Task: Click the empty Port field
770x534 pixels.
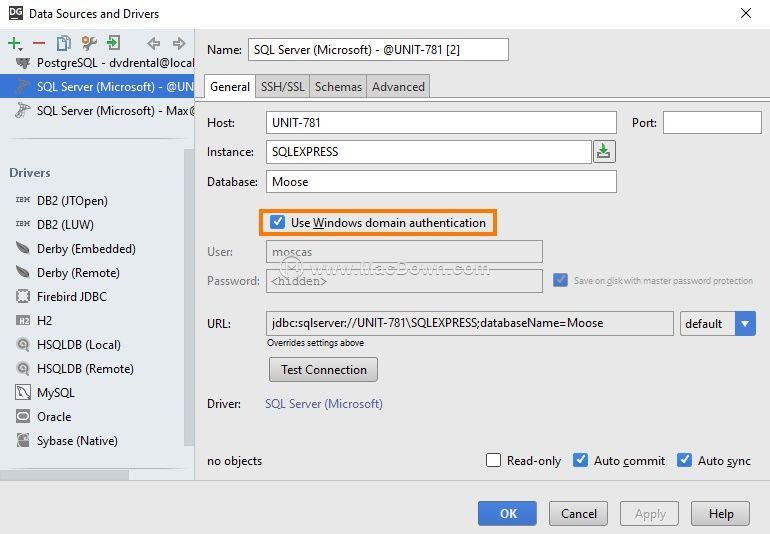Action: 712,122
